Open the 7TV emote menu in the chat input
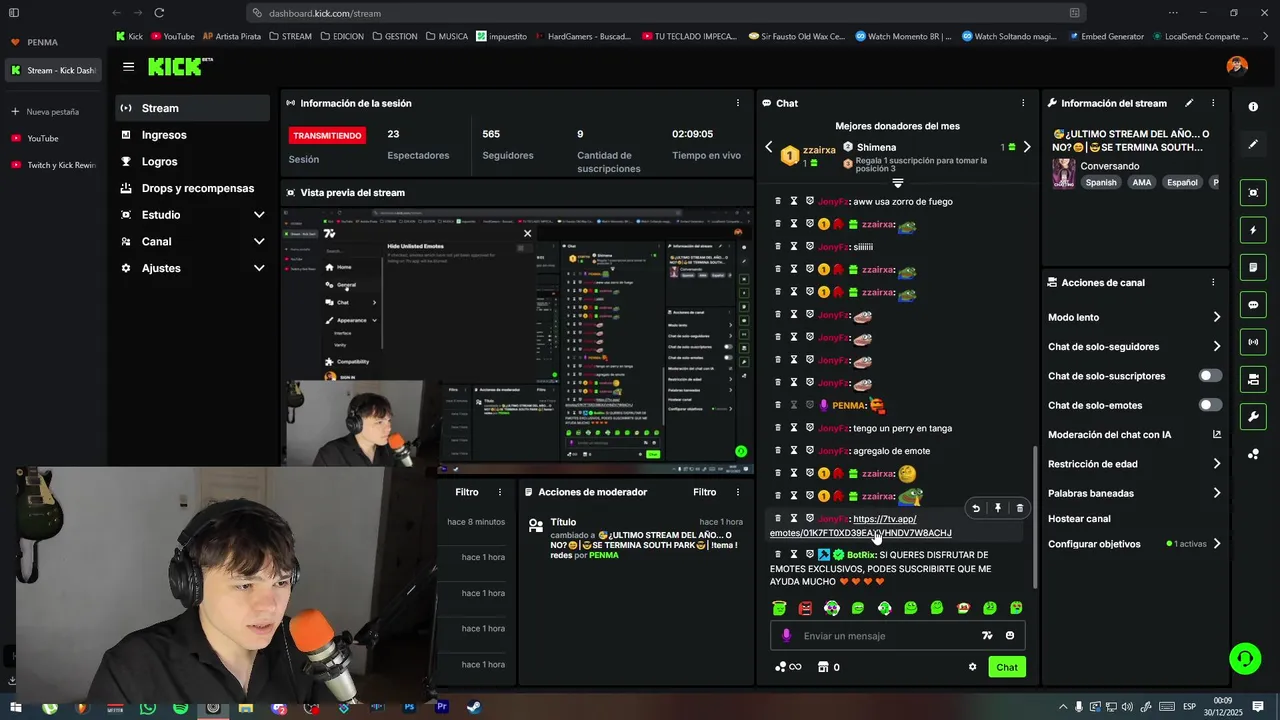 tap(987, 636)
